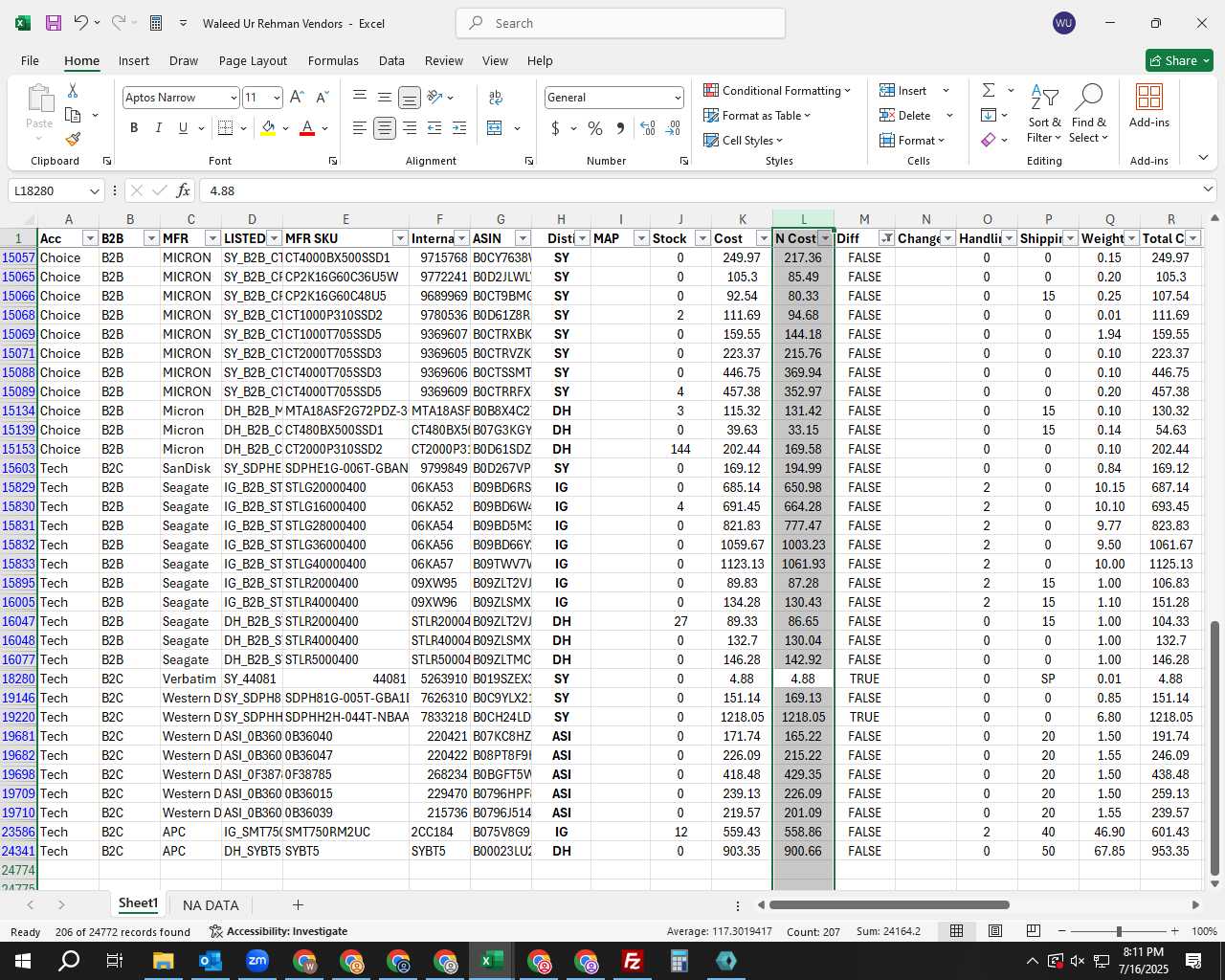Screen dimensions: 1225x980
Task: Open Outlook from the taskbar
Action: pos(210,961)
